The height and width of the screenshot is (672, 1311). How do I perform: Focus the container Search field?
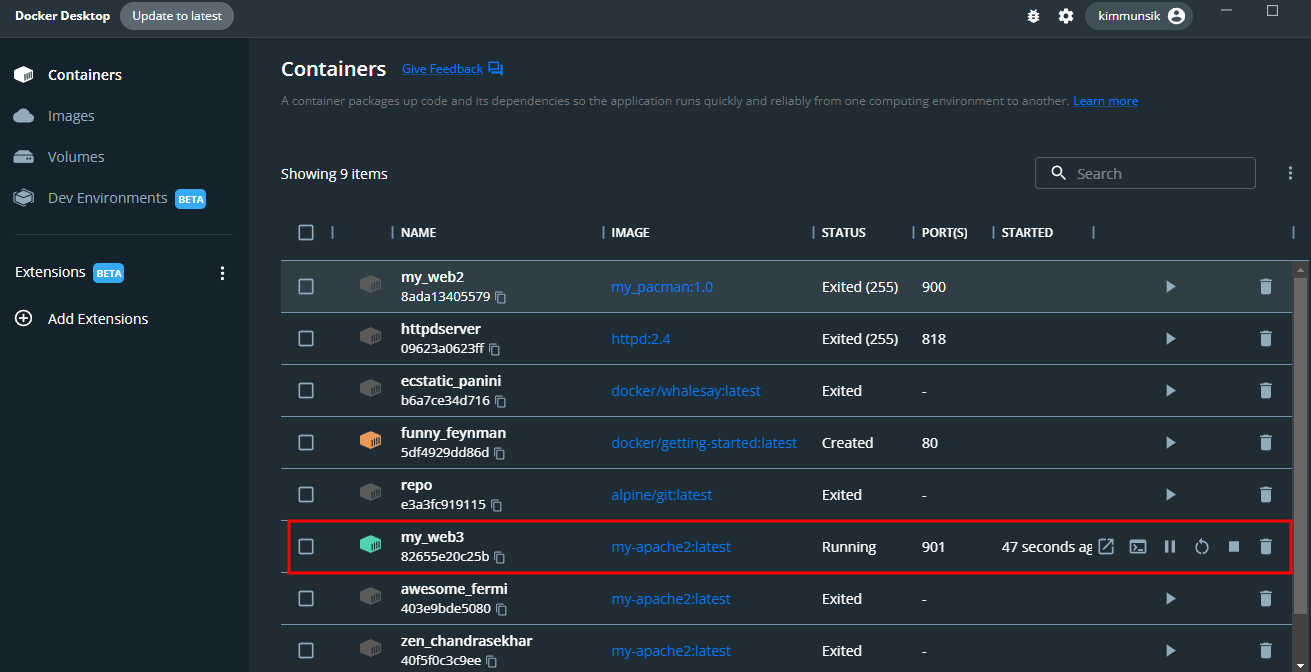click(x=1145, y=173)
